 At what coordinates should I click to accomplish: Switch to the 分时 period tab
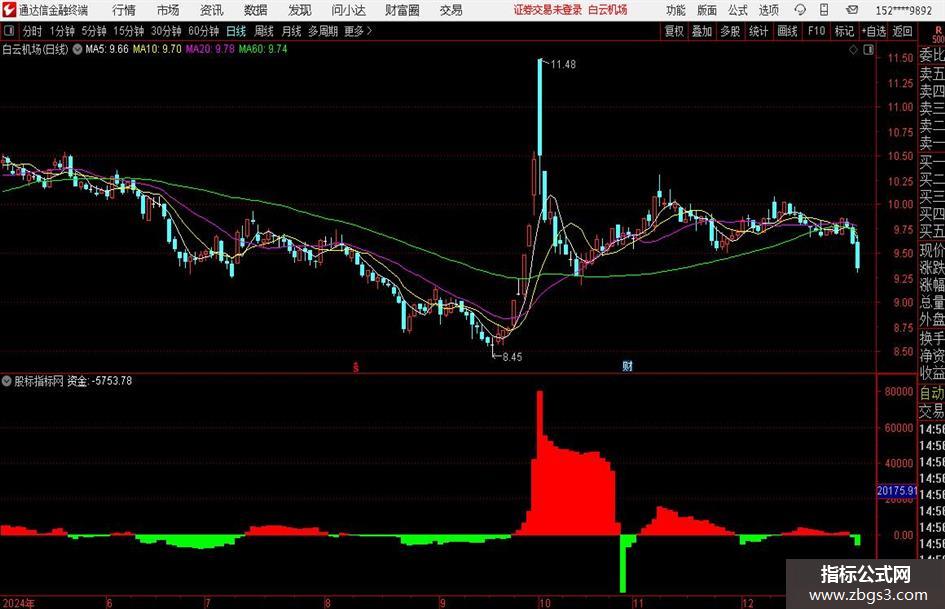[x=32, y=31]
